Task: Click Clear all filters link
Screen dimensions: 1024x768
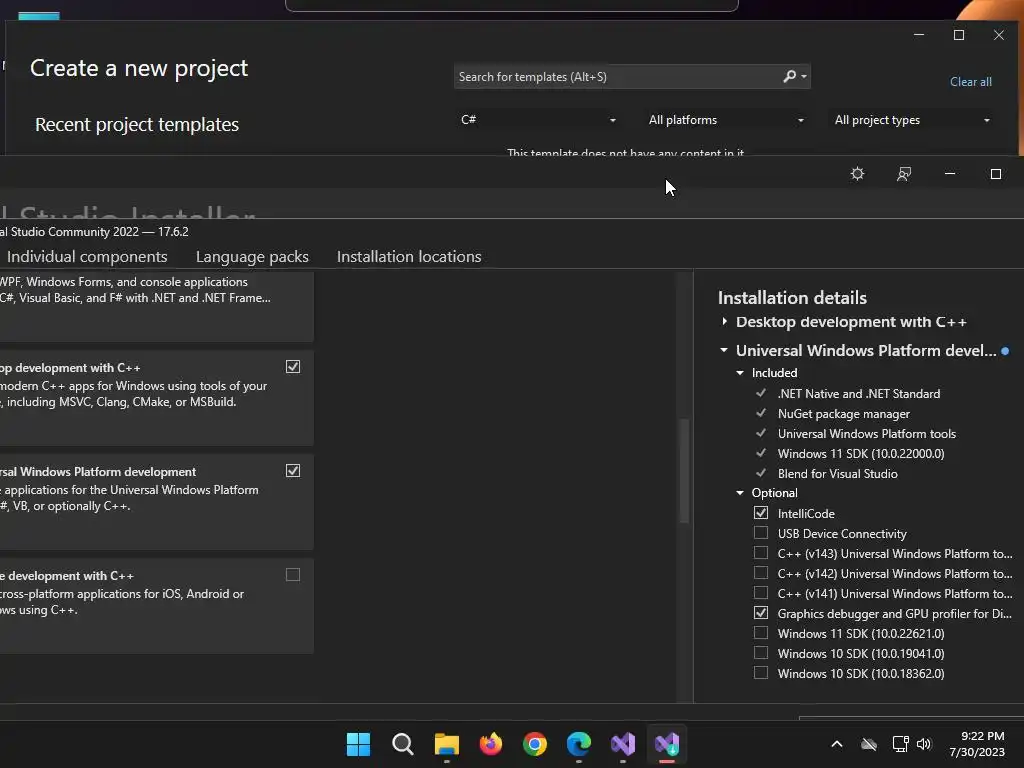Action: (x=970, y=82)
